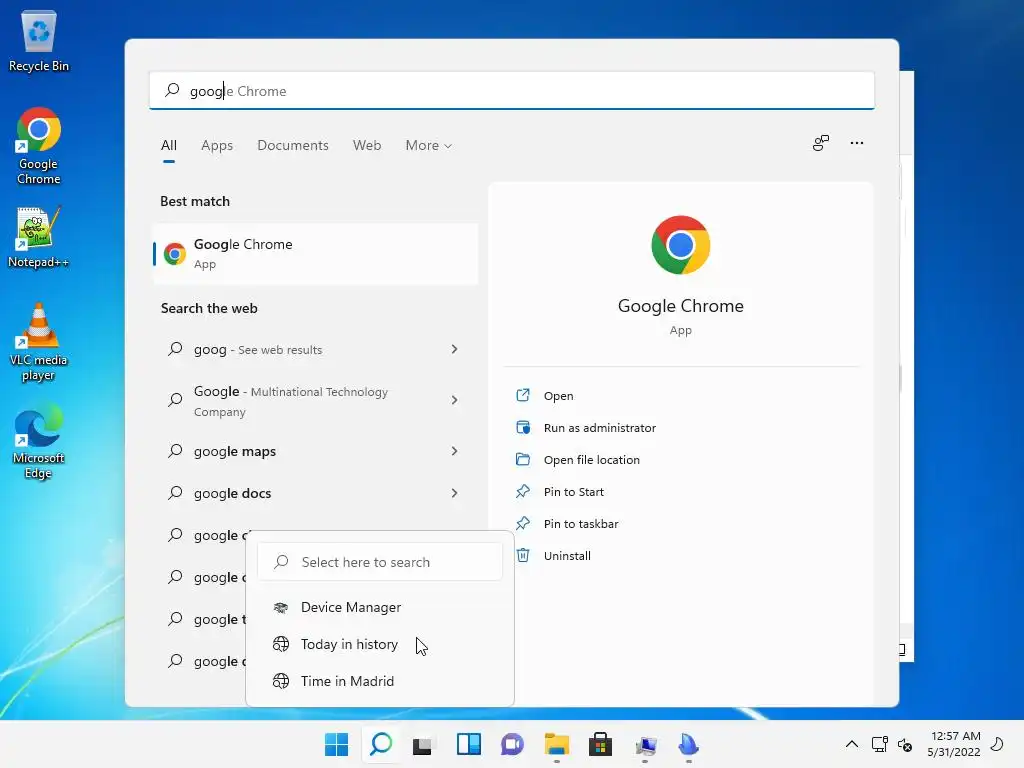
Task: Click the Run as administrator shield icon
Action: 522,427
